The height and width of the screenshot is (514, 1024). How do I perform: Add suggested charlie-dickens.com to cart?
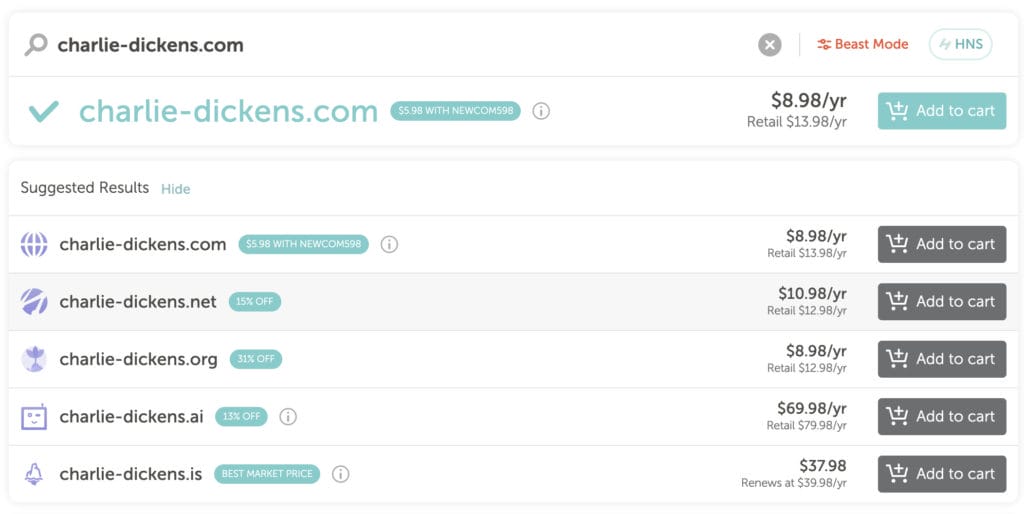[x=942, y=244]
